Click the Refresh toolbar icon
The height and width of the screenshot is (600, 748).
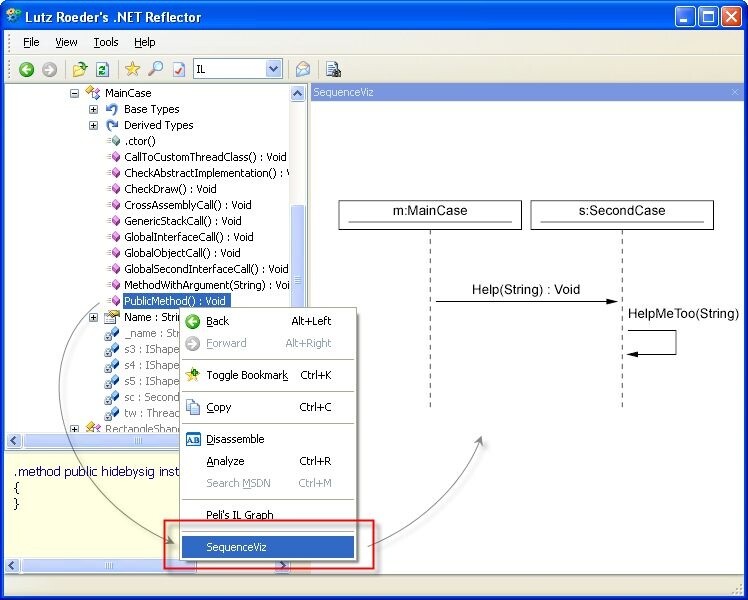coord(103,70)
